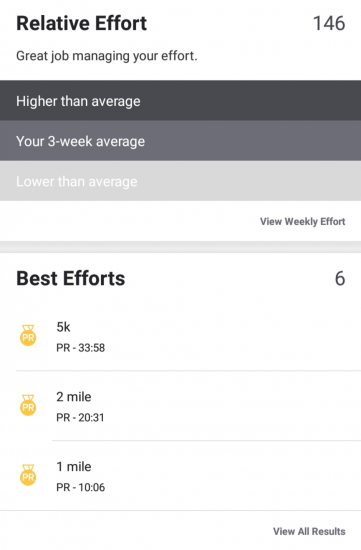The width and height of the screenshot is (361, 550).
Task: Tap the 5k PR medal icon
Action: [x=28, y=335]
